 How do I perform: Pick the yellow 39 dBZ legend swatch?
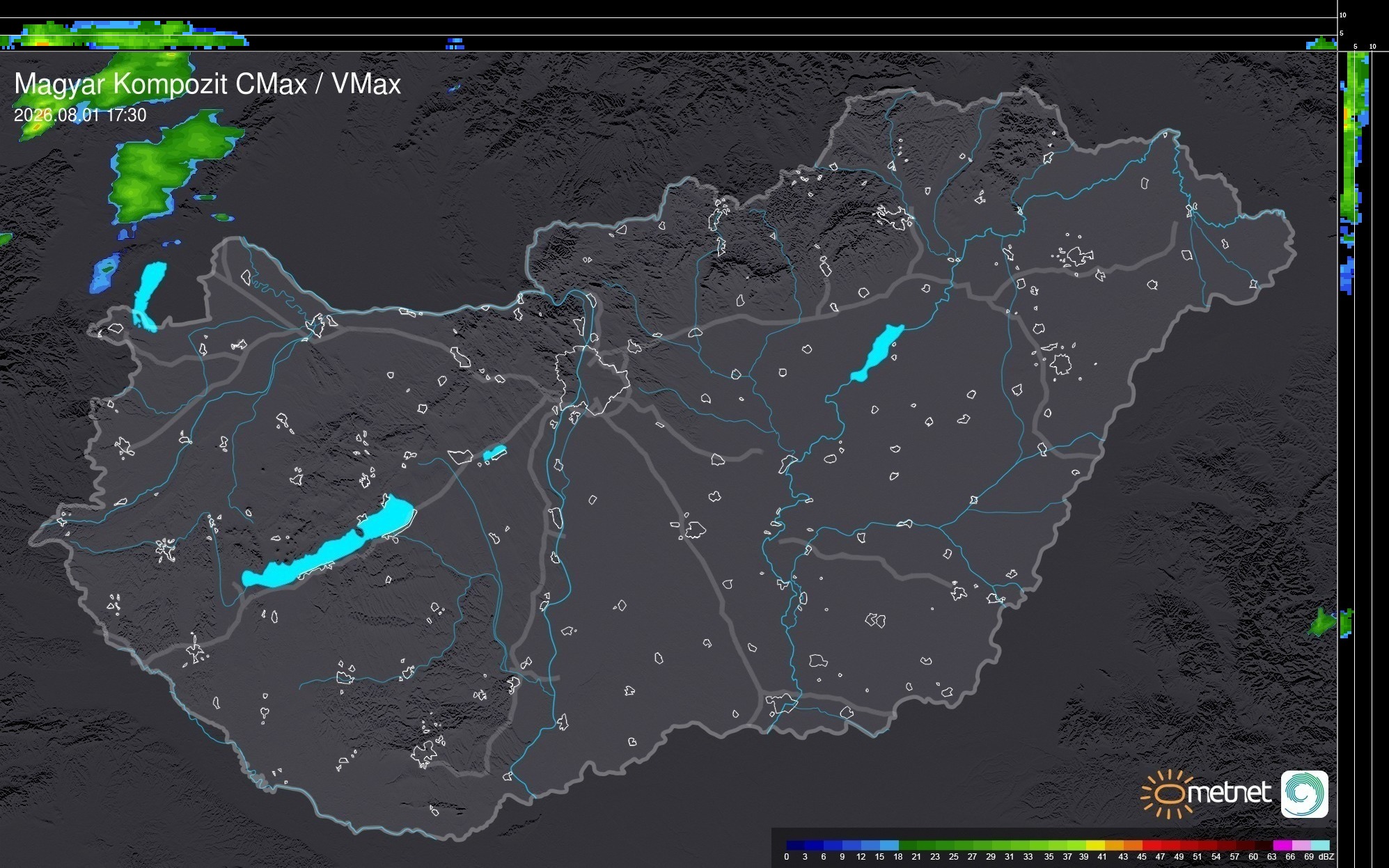point(1095,846)
